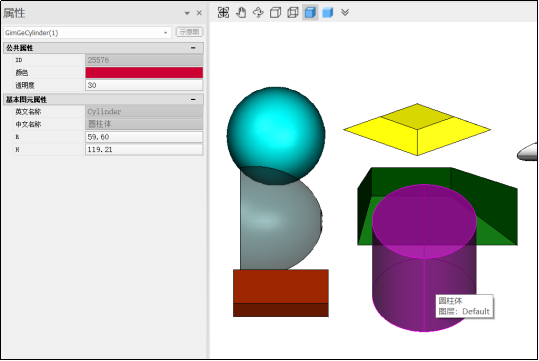Click the 透明度 value field

144,85
